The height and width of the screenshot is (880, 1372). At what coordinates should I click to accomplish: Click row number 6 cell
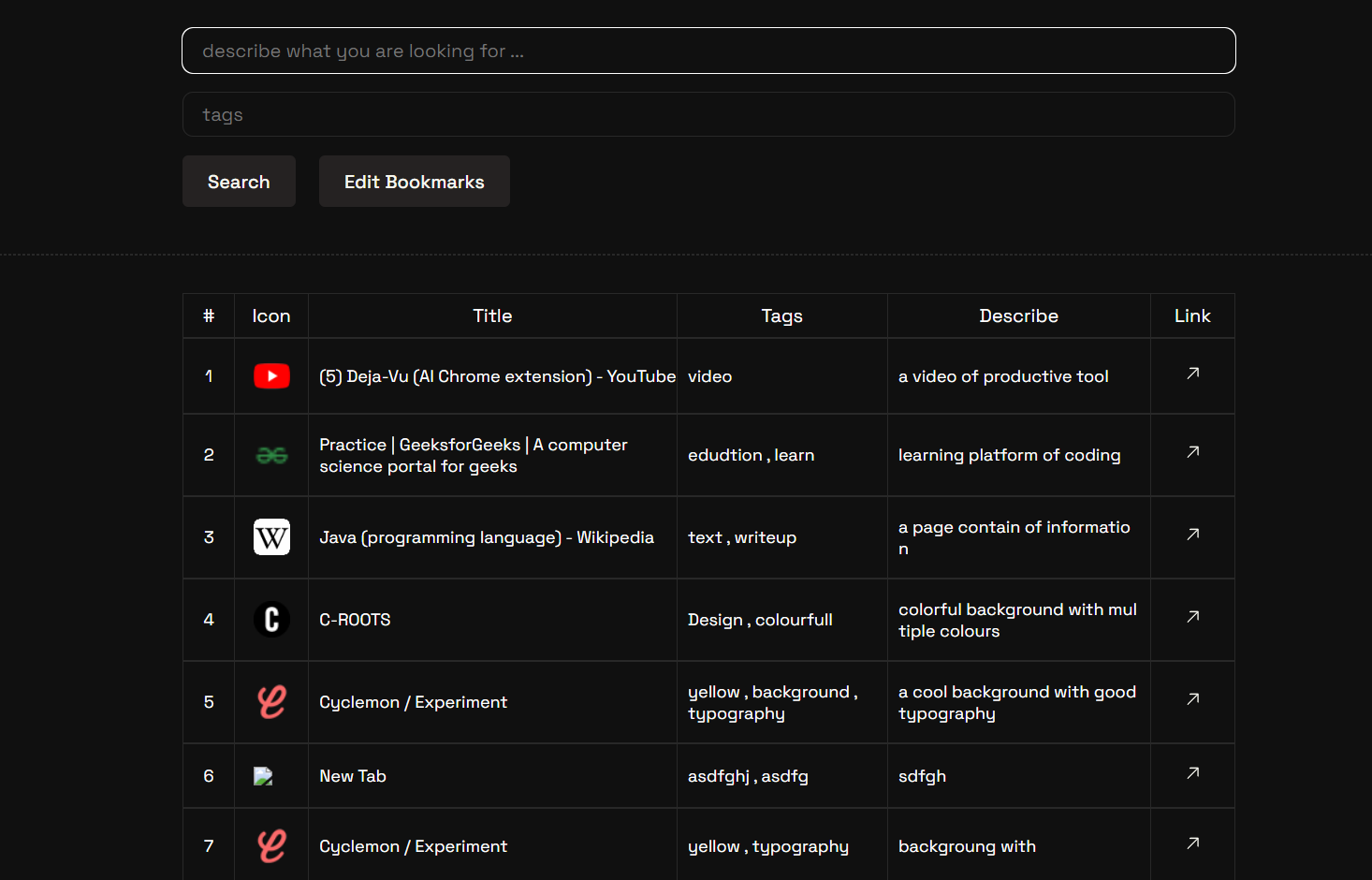click(209, 776)
